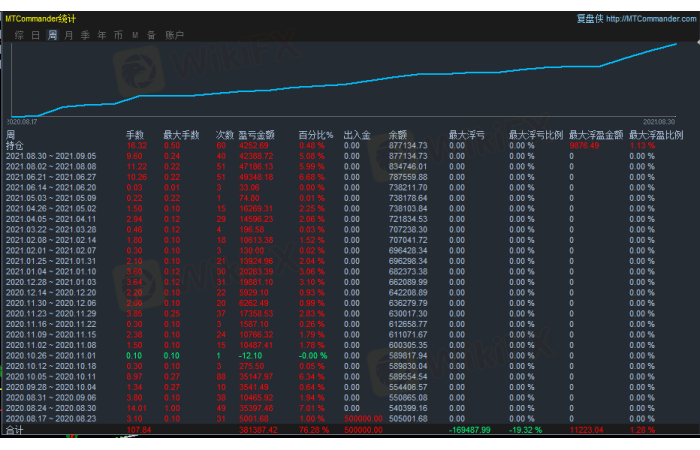Viewport: 700px width, 450px height.
Task: Select the 2020.11.30 ~ 2020.12.06 row
Action: pyautogui.click(x=346, y=303)
